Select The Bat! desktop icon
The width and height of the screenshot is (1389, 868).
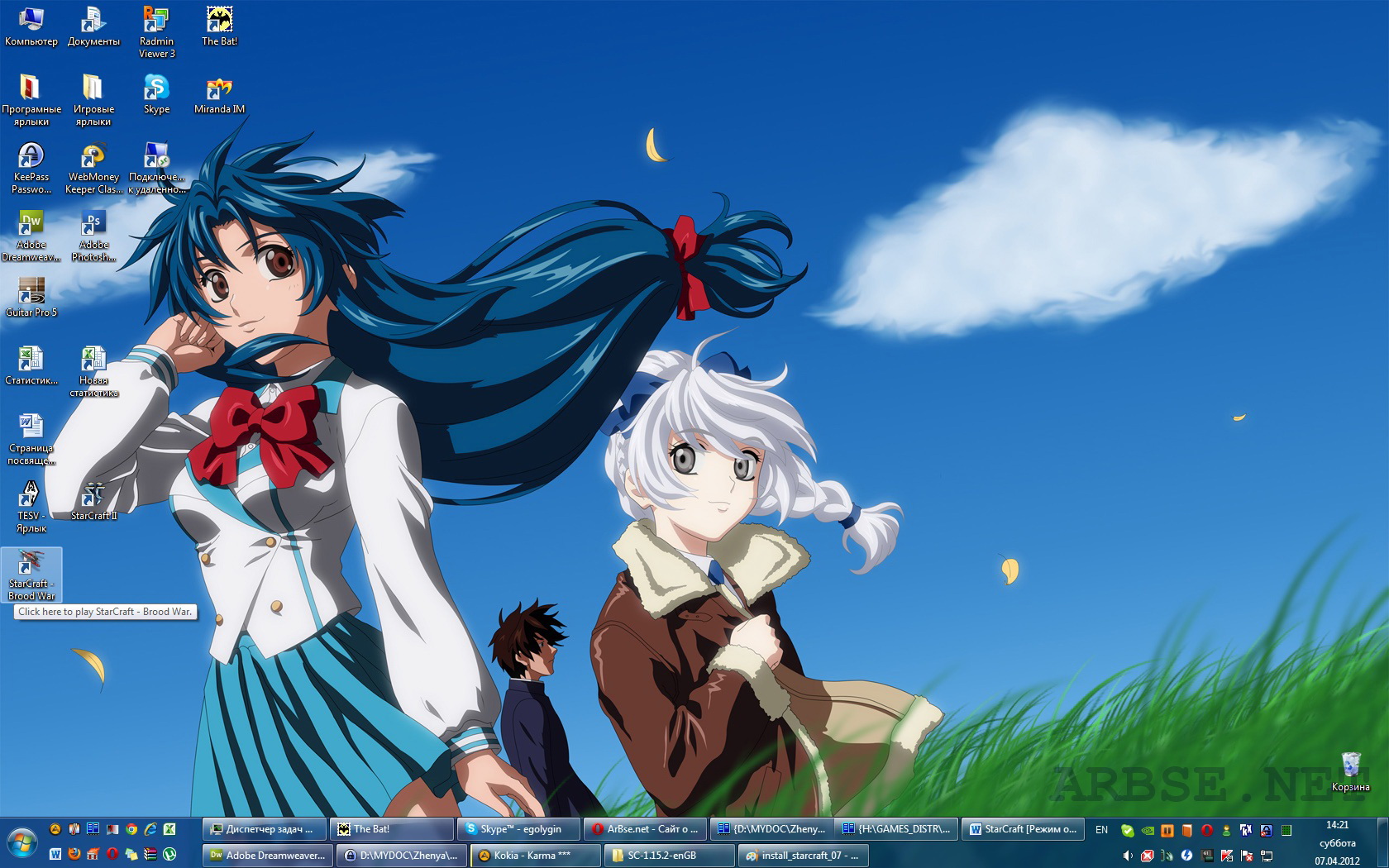pos(219,26)
